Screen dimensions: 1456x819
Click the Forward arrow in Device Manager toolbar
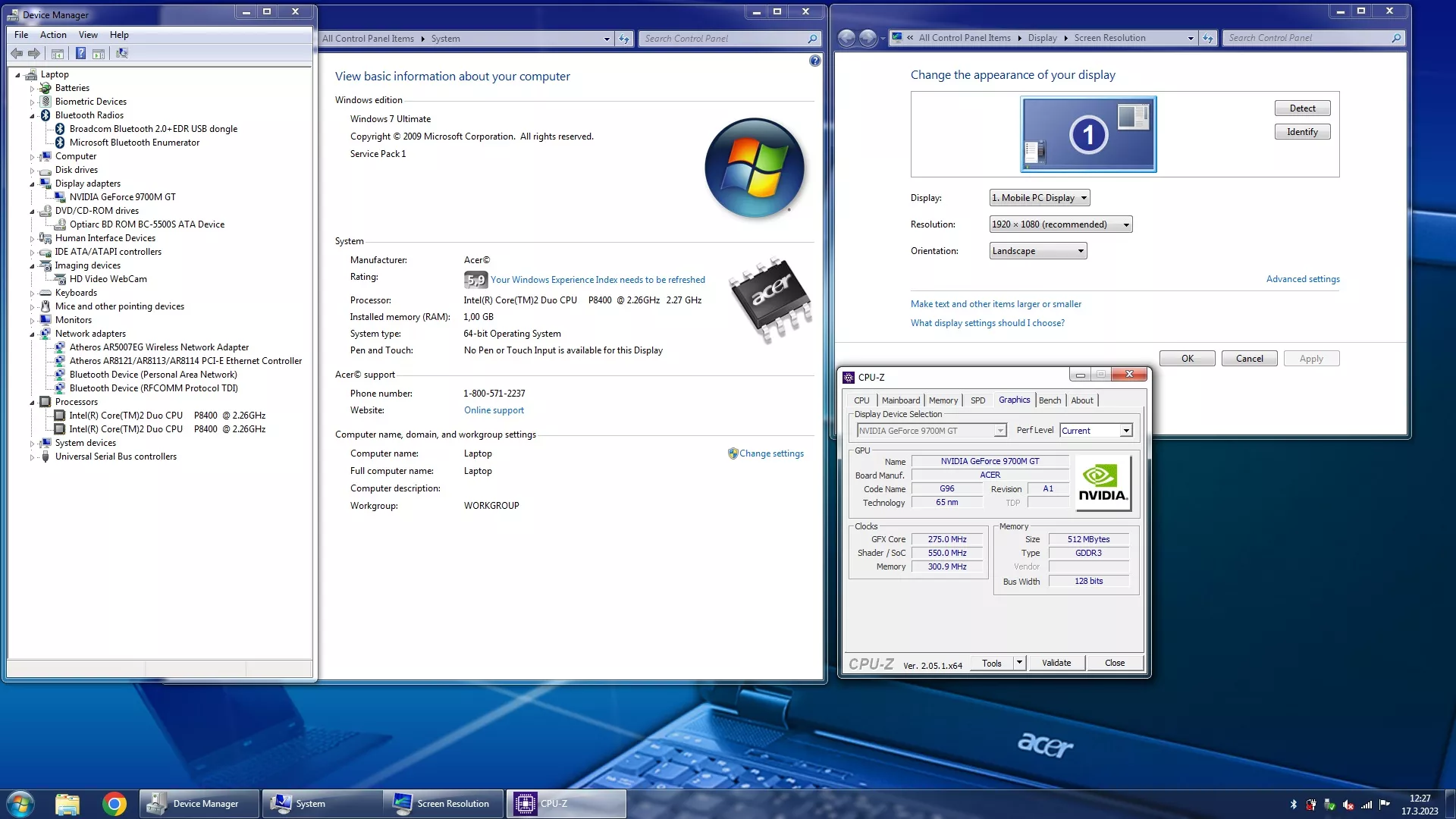click(x=34, y=53)
